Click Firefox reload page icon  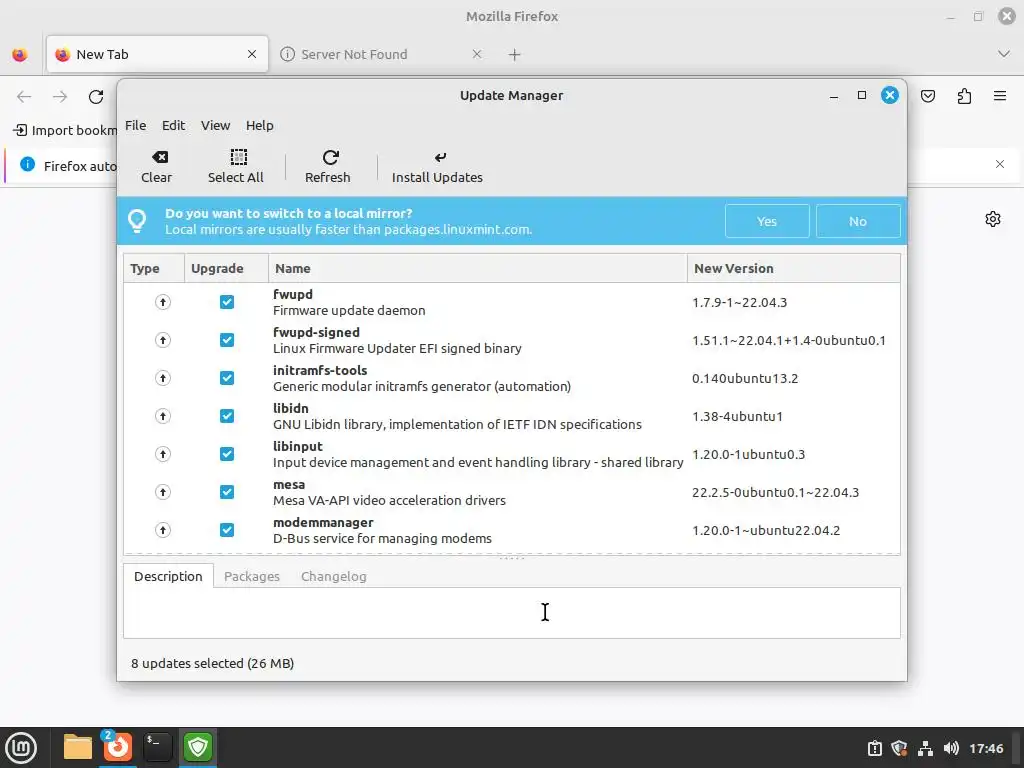click(x=96, y=97)
